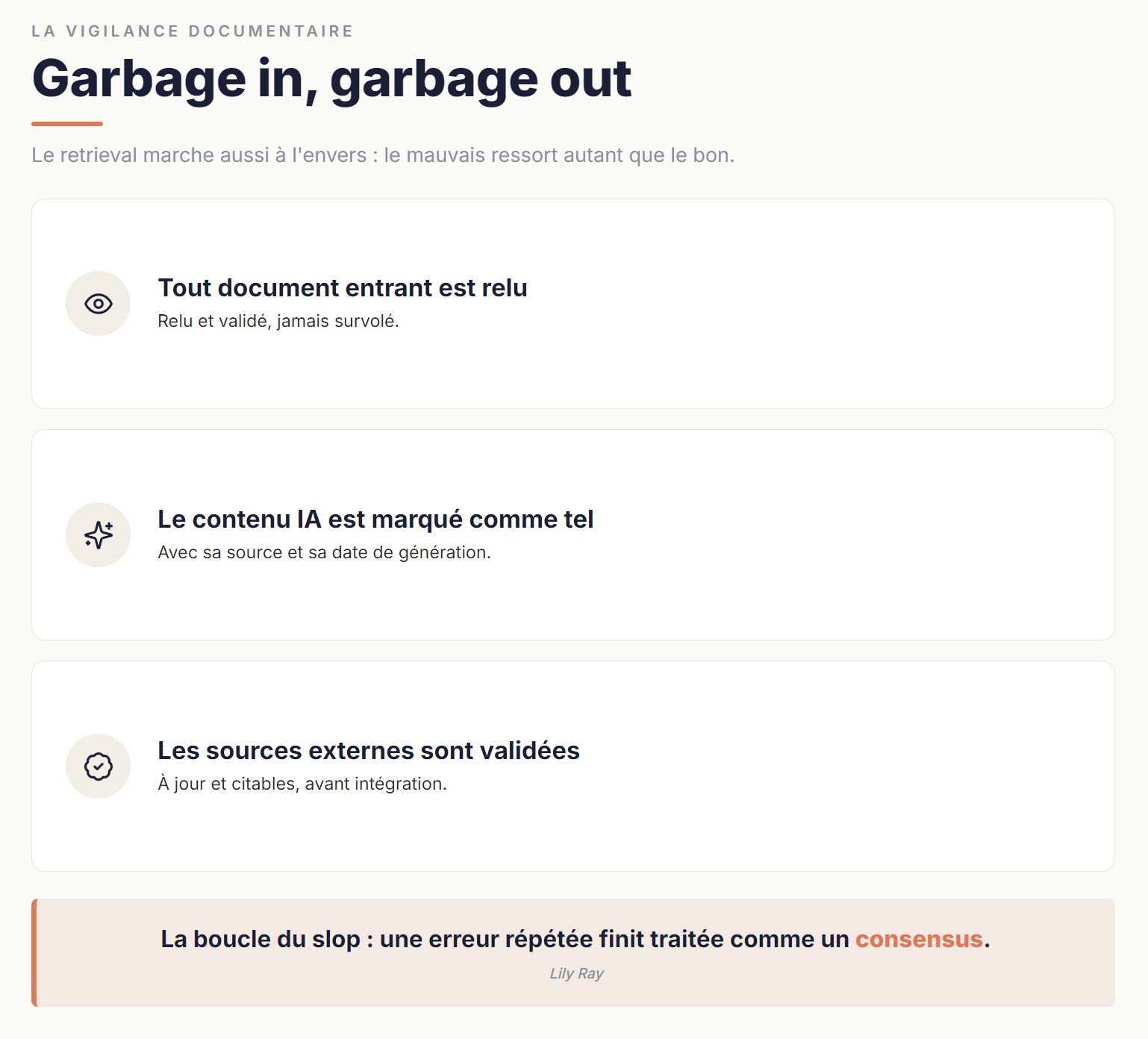Click the sparkle AI icon
The image size is (1148, 1039).
[99, 535]
